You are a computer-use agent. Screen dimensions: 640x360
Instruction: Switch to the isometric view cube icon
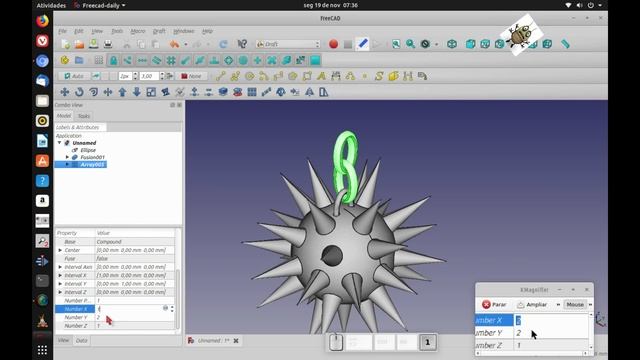(x=452, y=44)
